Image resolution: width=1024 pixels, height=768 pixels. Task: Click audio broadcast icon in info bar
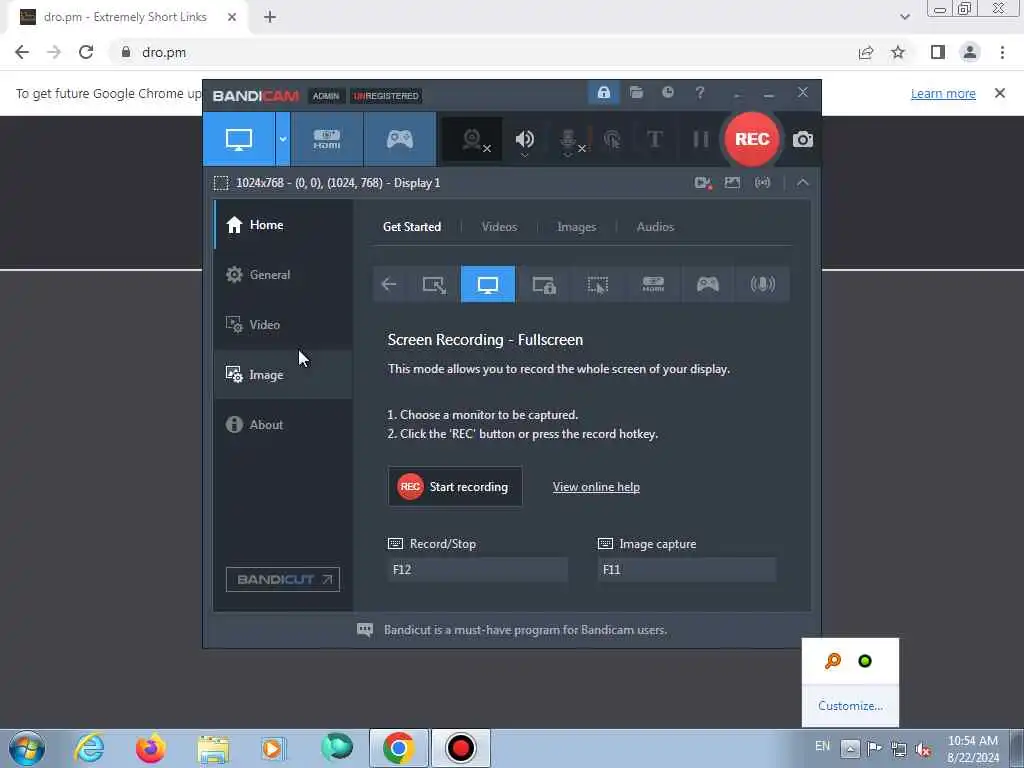tap(762, 183)
